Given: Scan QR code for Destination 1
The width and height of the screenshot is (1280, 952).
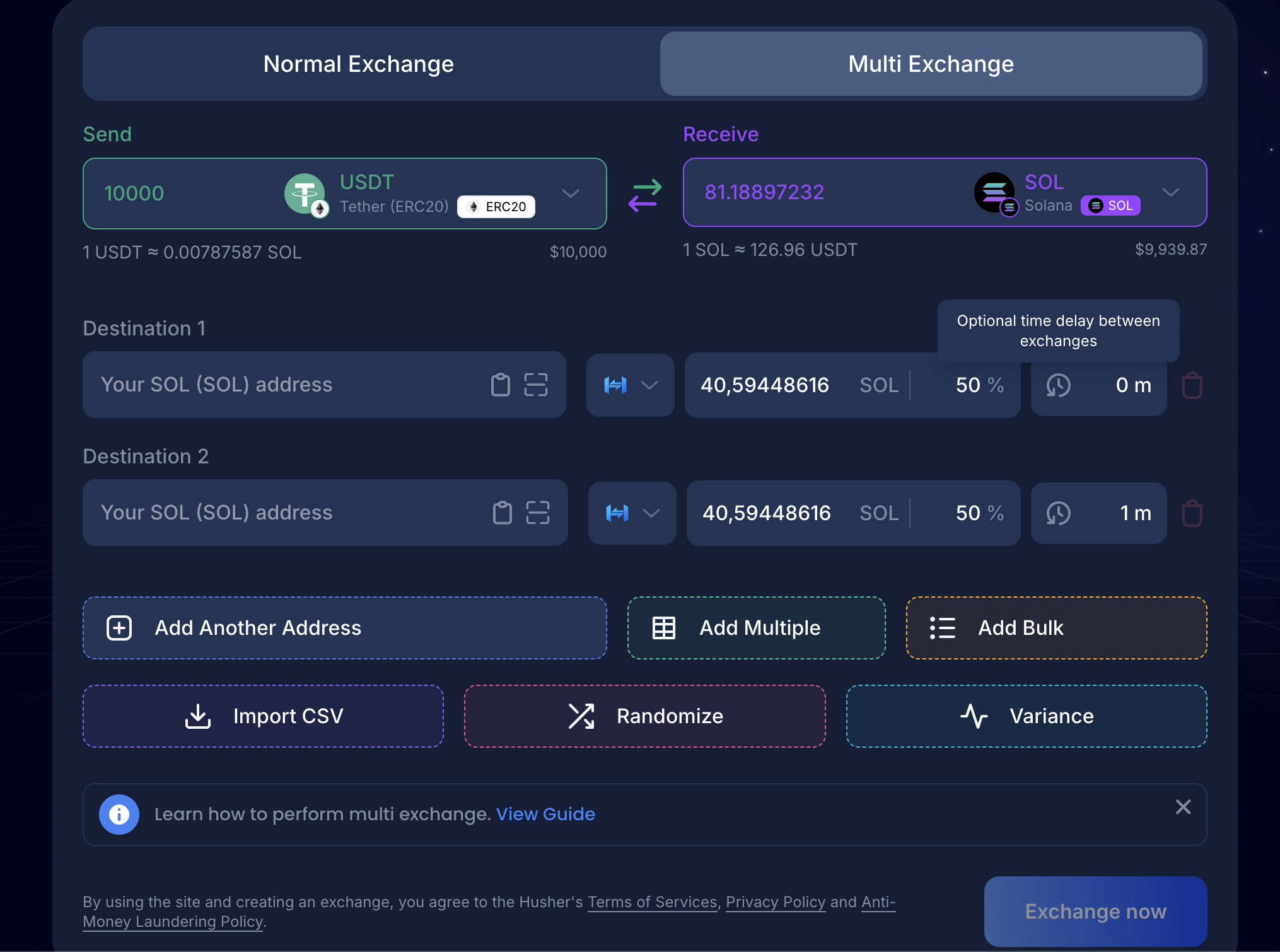Looking at the screenshot, I should pyautogui.click(x=535, y=385).
